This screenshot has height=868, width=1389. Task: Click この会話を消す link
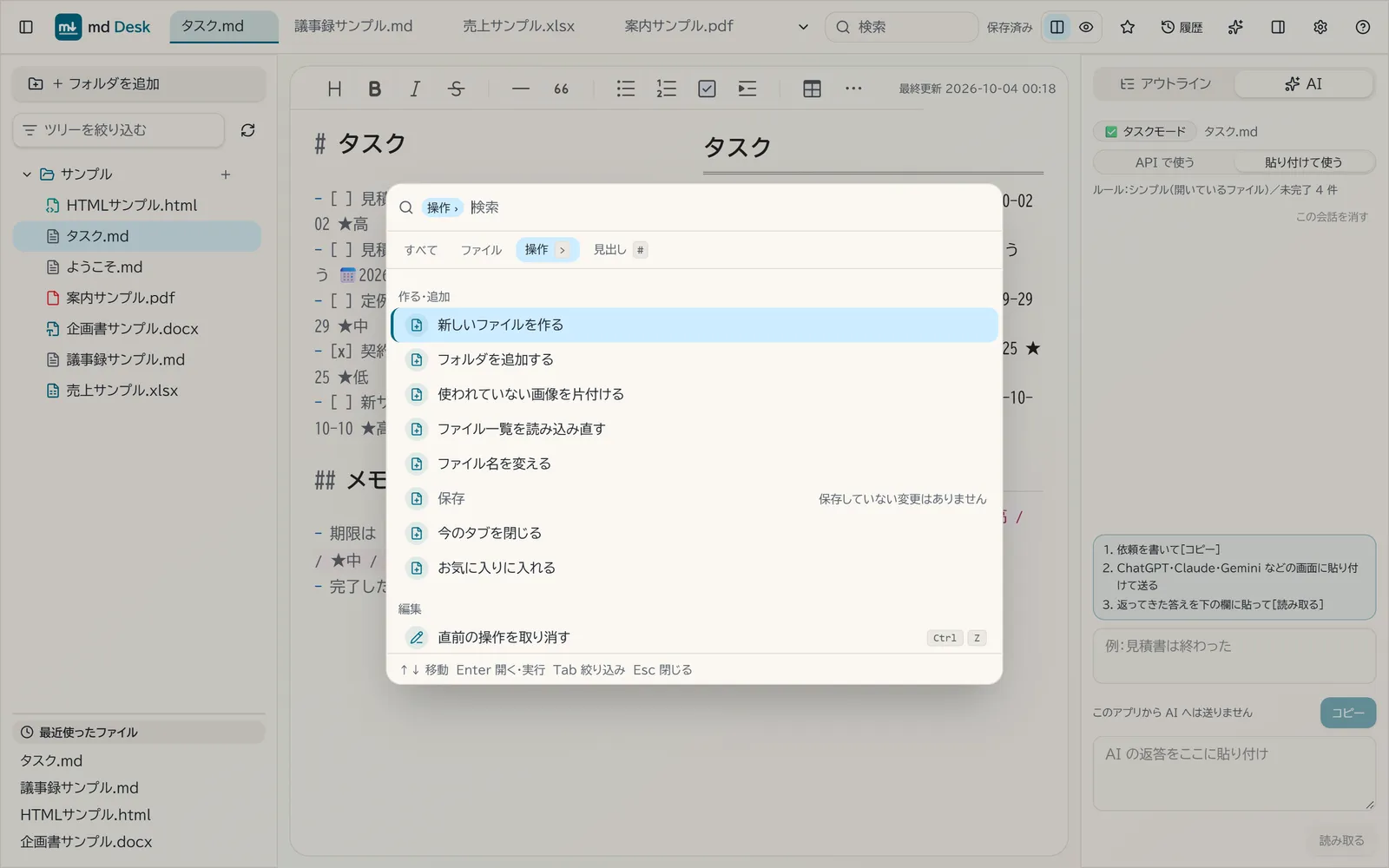1332,217
